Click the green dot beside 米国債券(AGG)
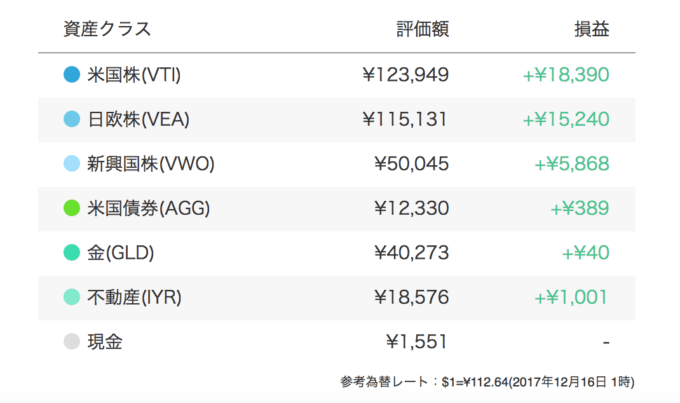This screenshot has width=680, height=403. 72,208
